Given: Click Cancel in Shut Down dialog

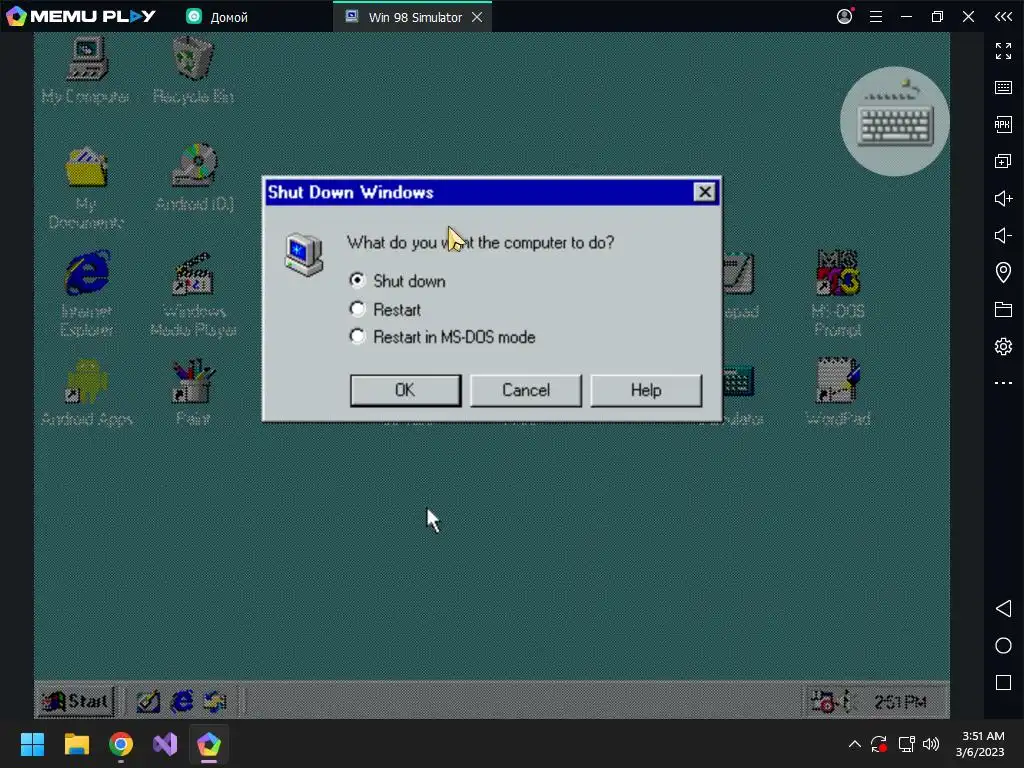Looking at the screenshot, I should (526, 390).
